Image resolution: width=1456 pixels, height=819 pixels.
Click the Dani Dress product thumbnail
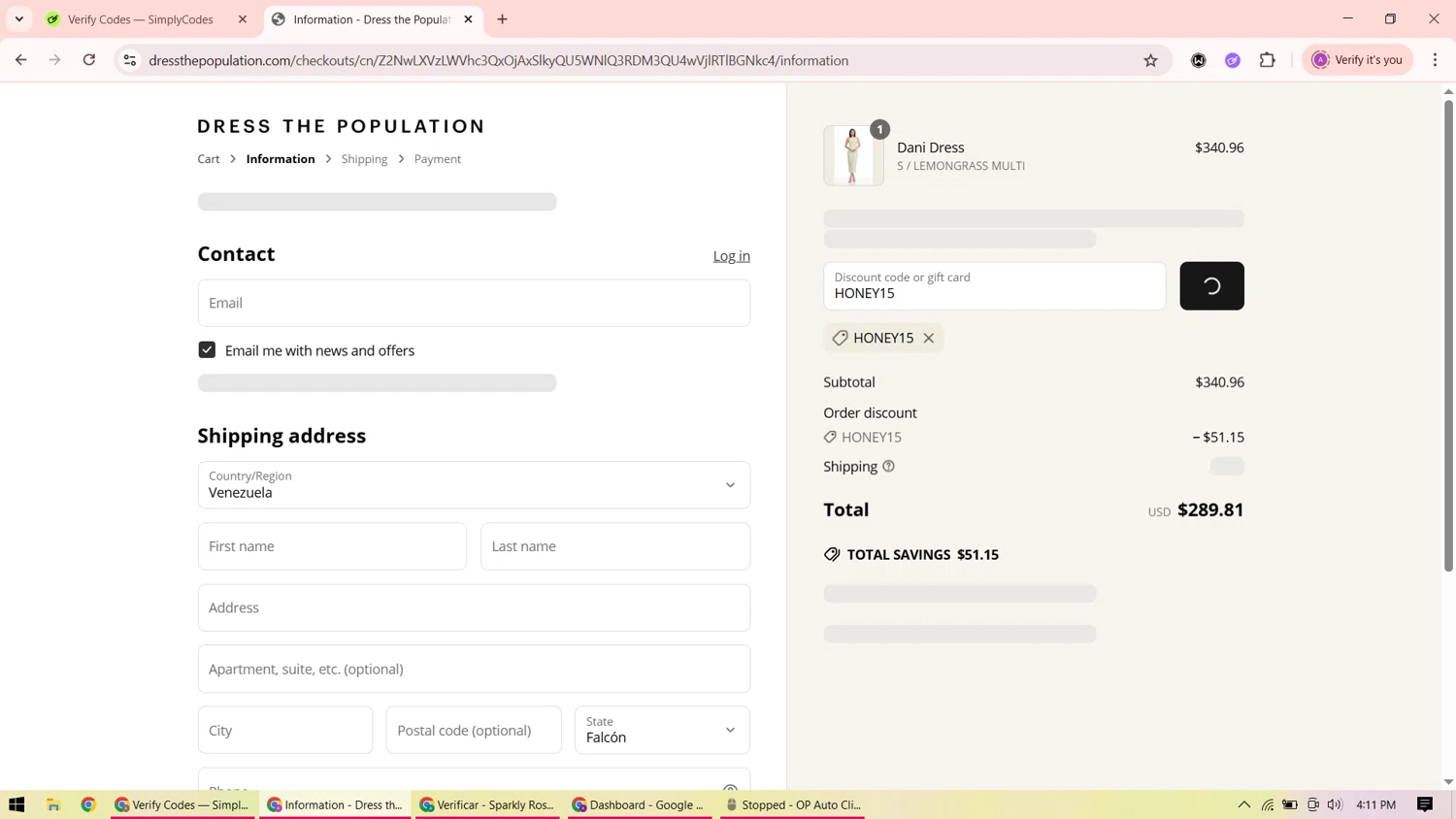tap(853, 155)
